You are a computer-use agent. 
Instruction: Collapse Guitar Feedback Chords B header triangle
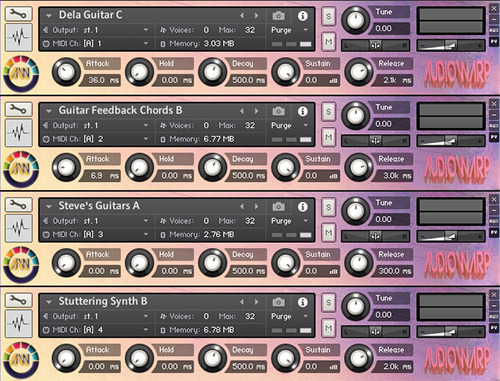coord(49,111)
